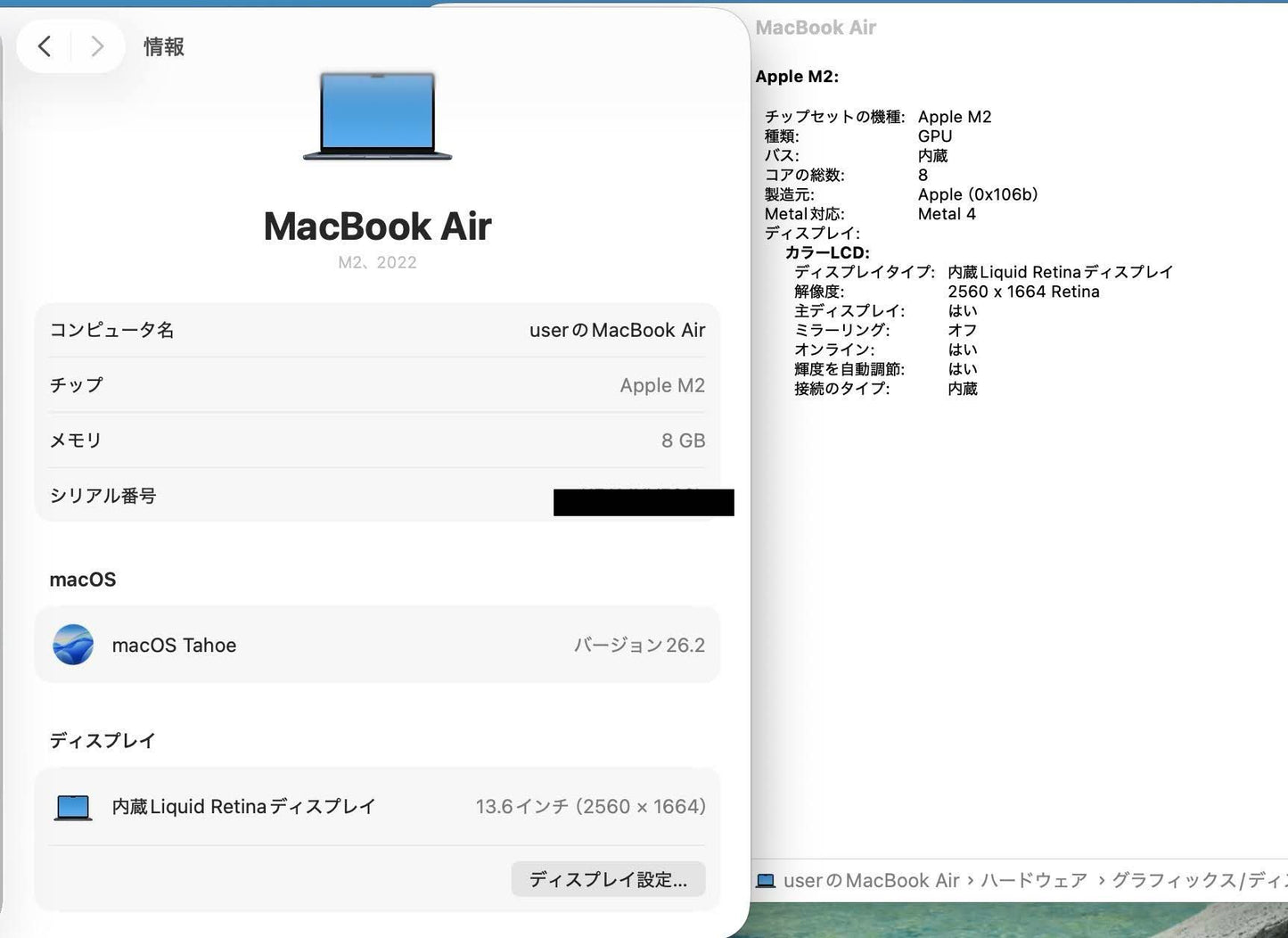This screenshot has height=938, width=1288.
Task: Click the '13.6インチ (2560 × 1664)' text
Action: (590, 807)
